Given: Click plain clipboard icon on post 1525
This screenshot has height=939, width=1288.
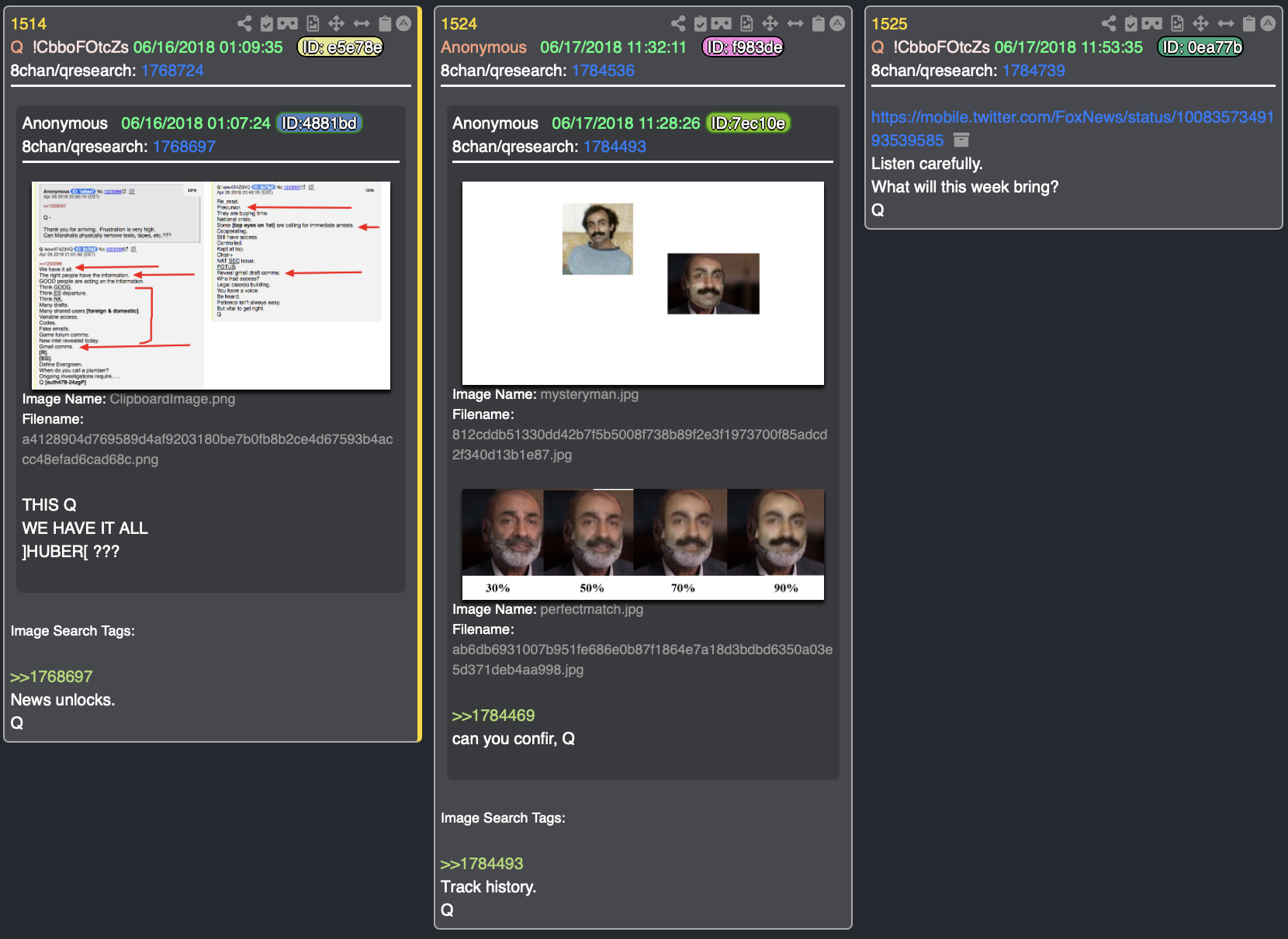Looking at the screenshot, I should (x=1249, y=23).
